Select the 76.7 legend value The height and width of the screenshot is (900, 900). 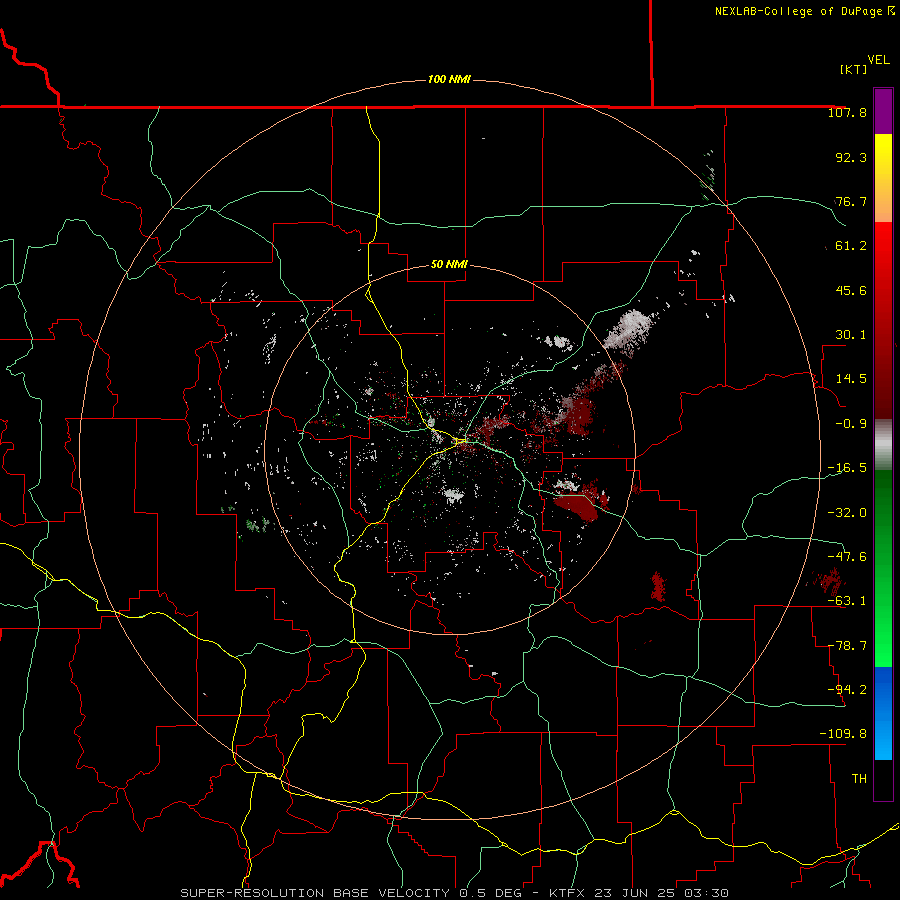pos(851,201)
